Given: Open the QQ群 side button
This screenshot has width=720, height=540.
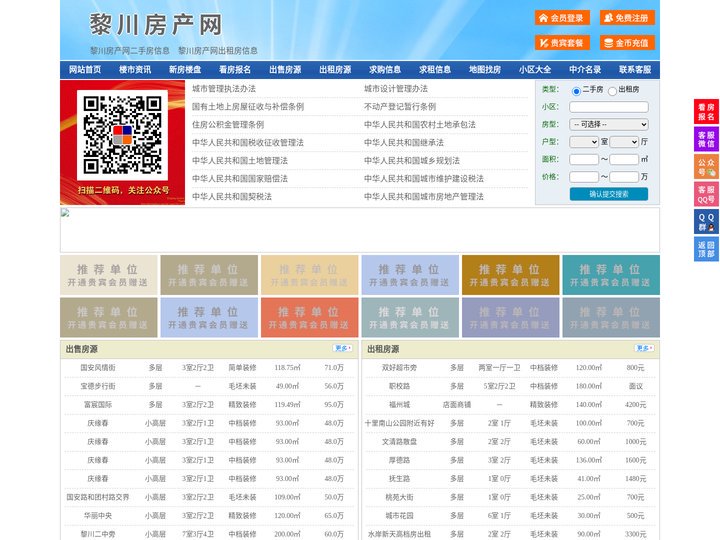Looking at the screenshot, I should pos(706,222).
